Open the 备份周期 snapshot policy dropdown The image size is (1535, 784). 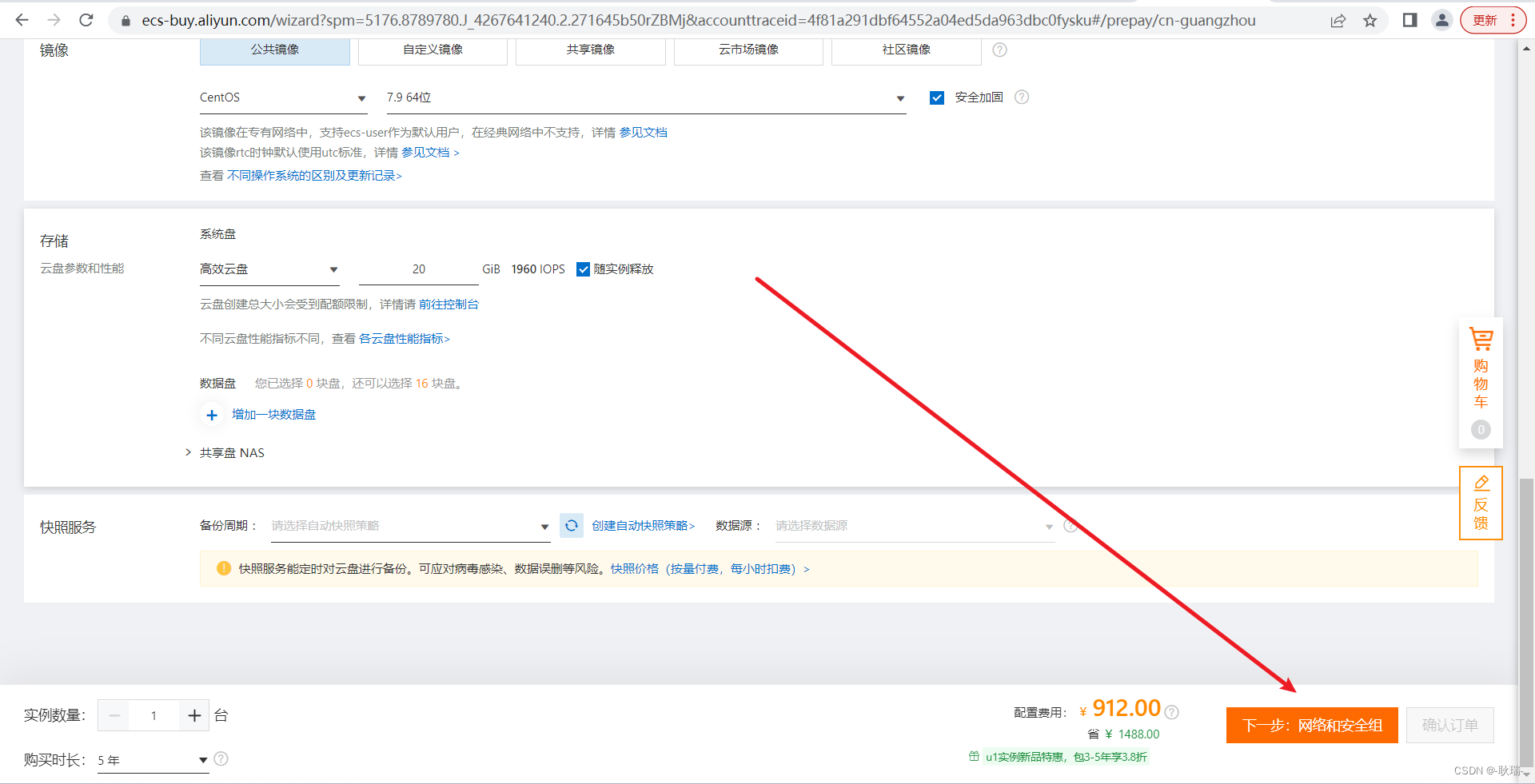(x=410, y=526)
